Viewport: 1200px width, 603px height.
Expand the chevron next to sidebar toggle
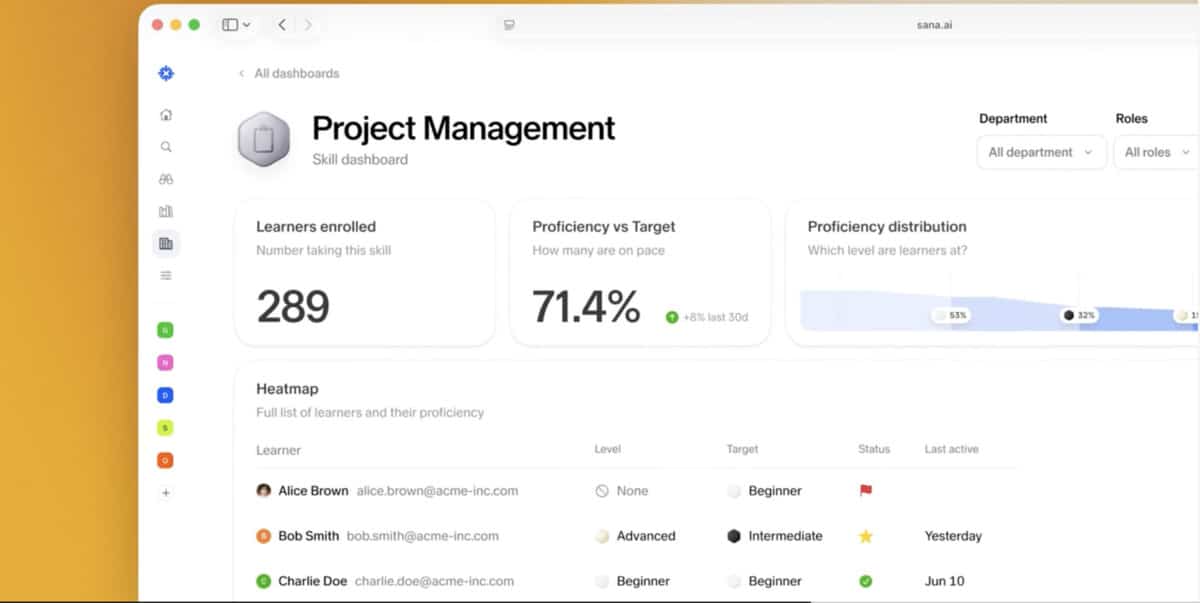tap(247, 25)
